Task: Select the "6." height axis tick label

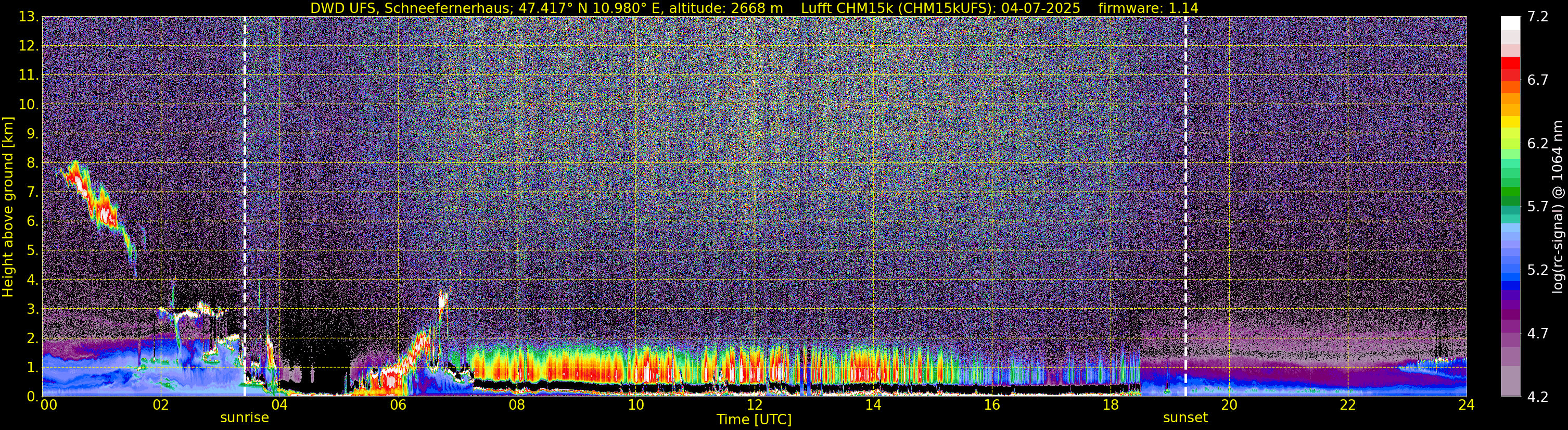Action: pyautogui.click(x=32, y=222)
